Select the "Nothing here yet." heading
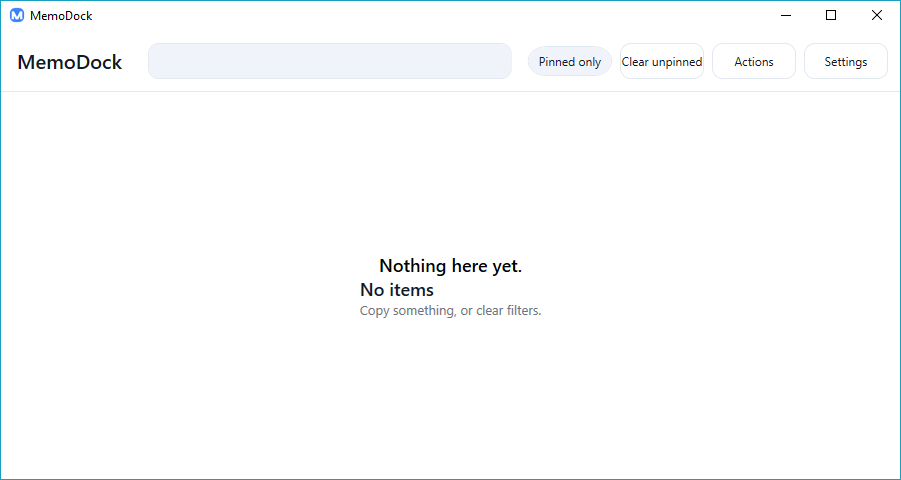 click(450, 266)
